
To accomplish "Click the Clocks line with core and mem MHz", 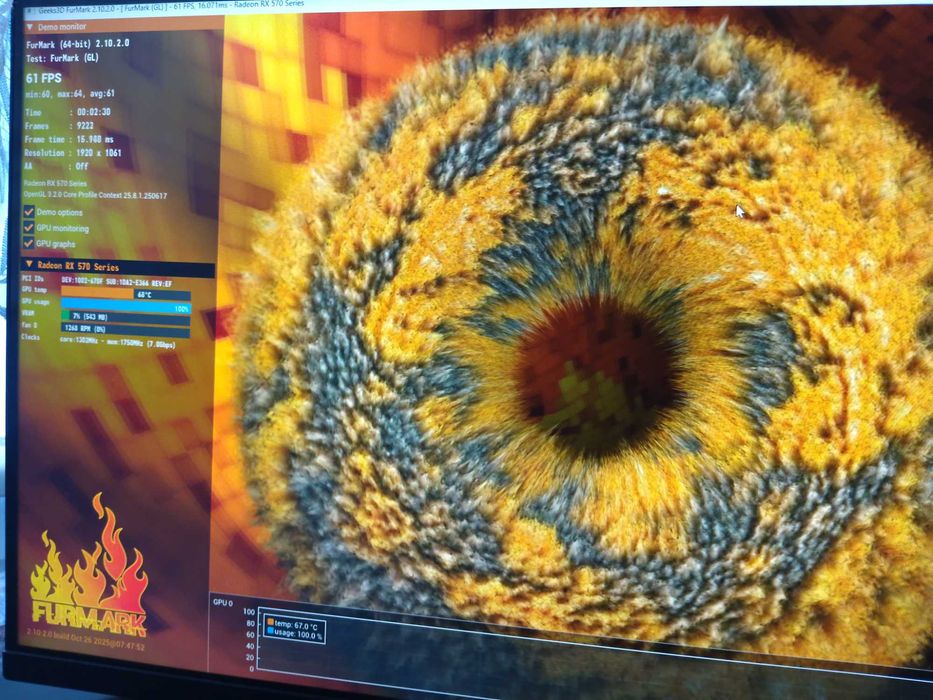I will [x=117, y=342].
